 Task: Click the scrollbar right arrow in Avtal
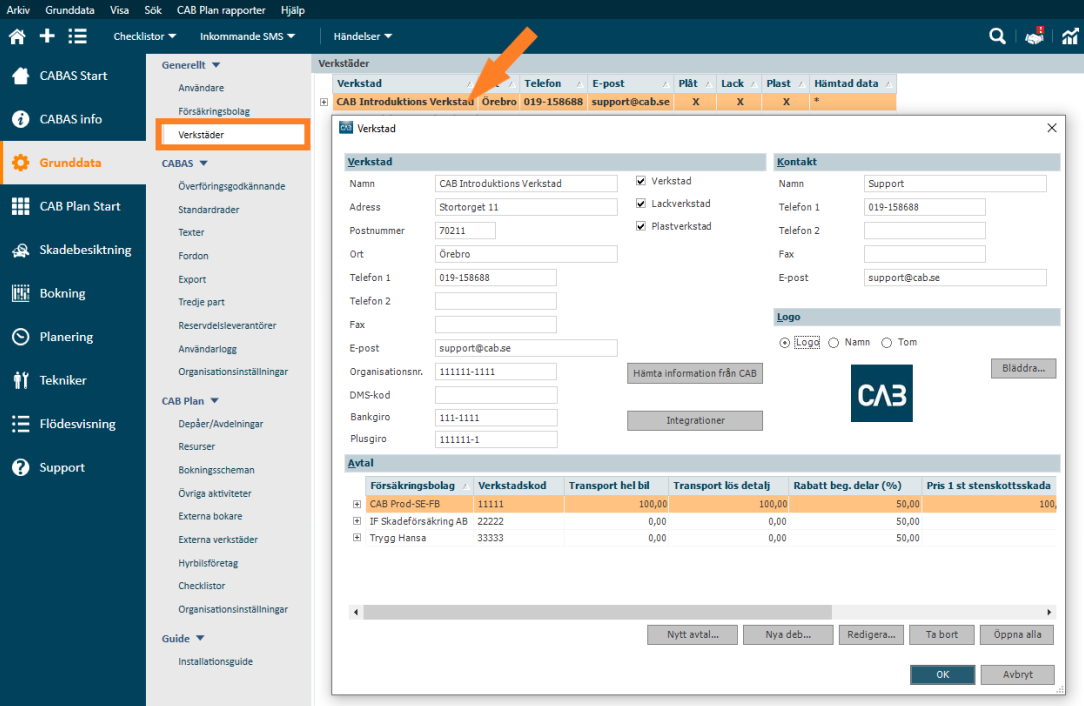tap(1049, 612)
